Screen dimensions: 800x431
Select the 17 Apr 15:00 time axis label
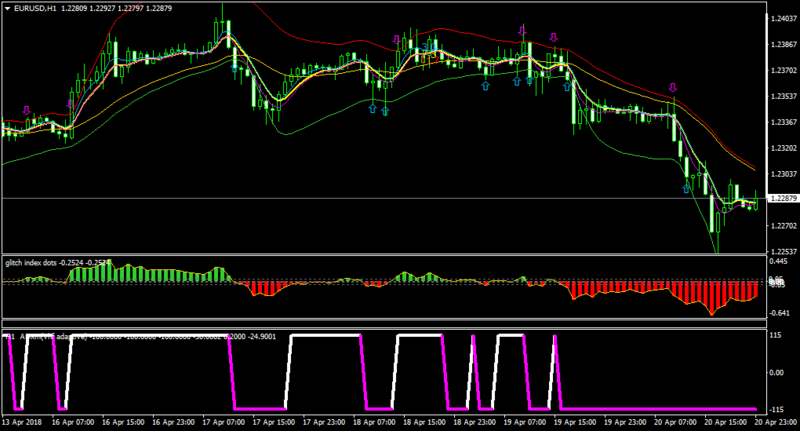[273, 422]
